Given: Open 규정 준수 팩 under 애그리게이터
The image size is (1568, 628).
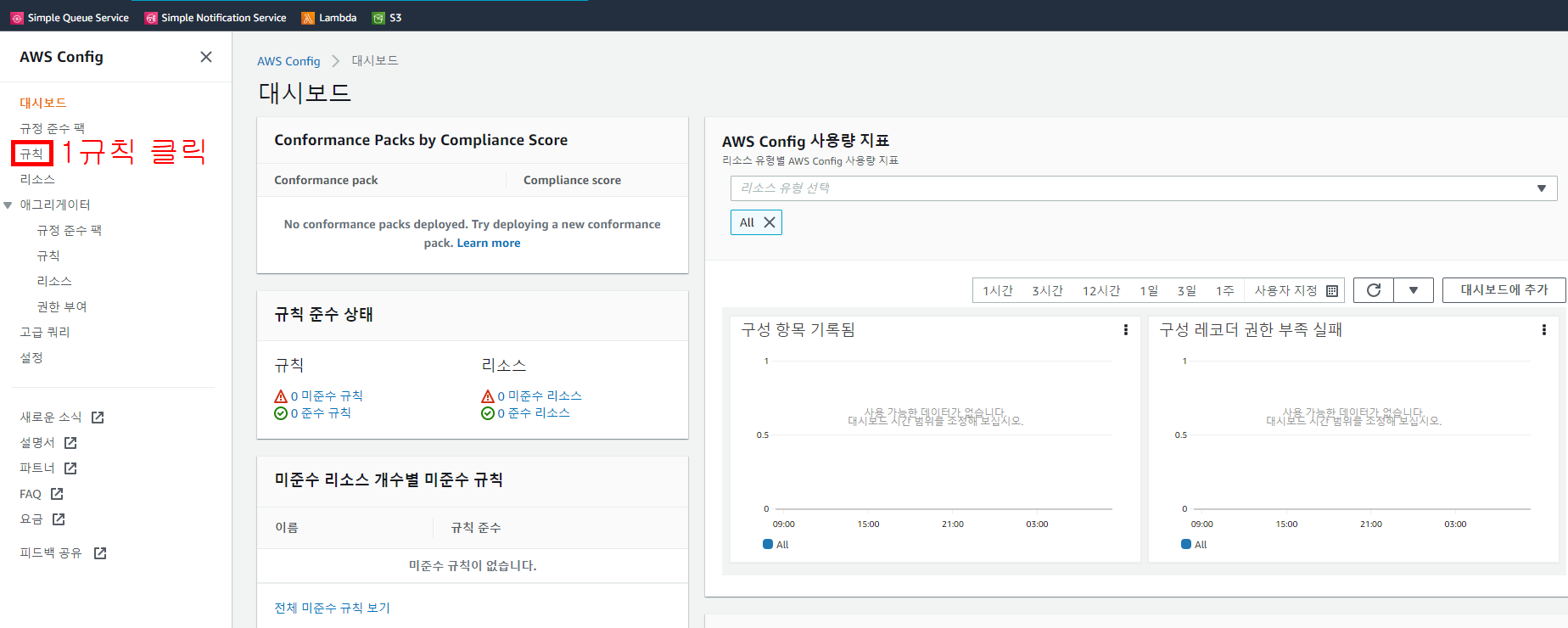Looking at the screenshot, I should click(x=70, y=230).
